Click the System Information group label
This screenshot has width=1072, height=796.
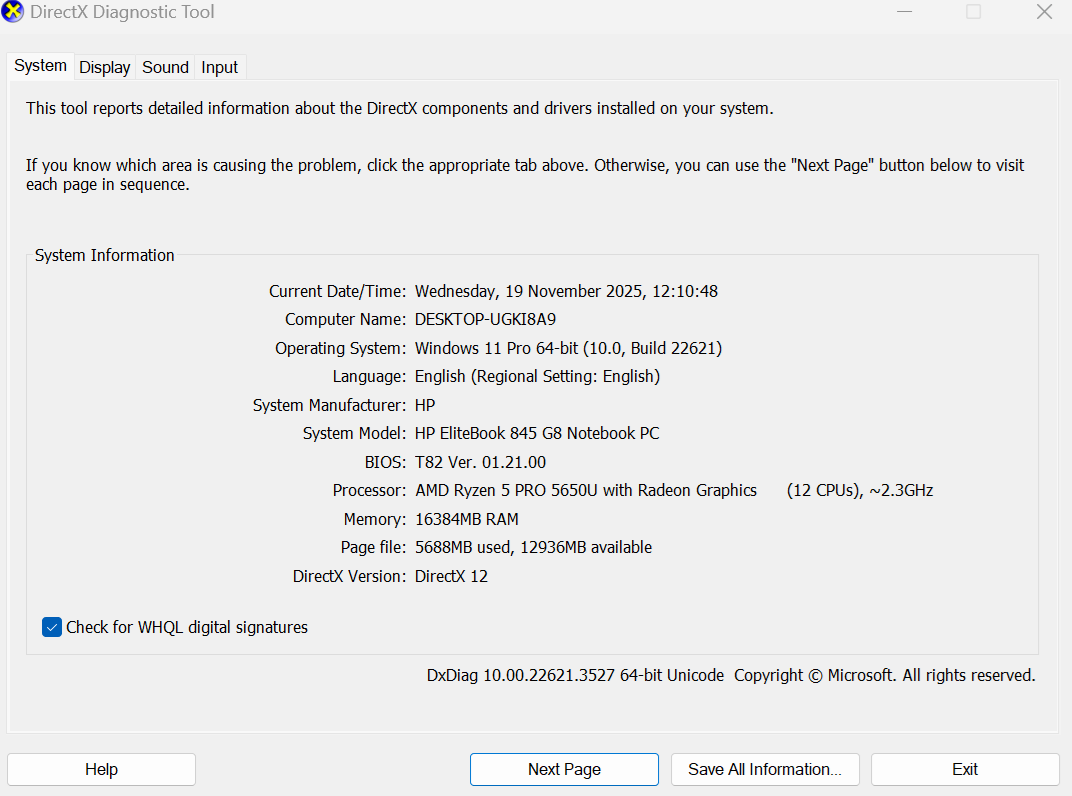click(x=105, y=255)
